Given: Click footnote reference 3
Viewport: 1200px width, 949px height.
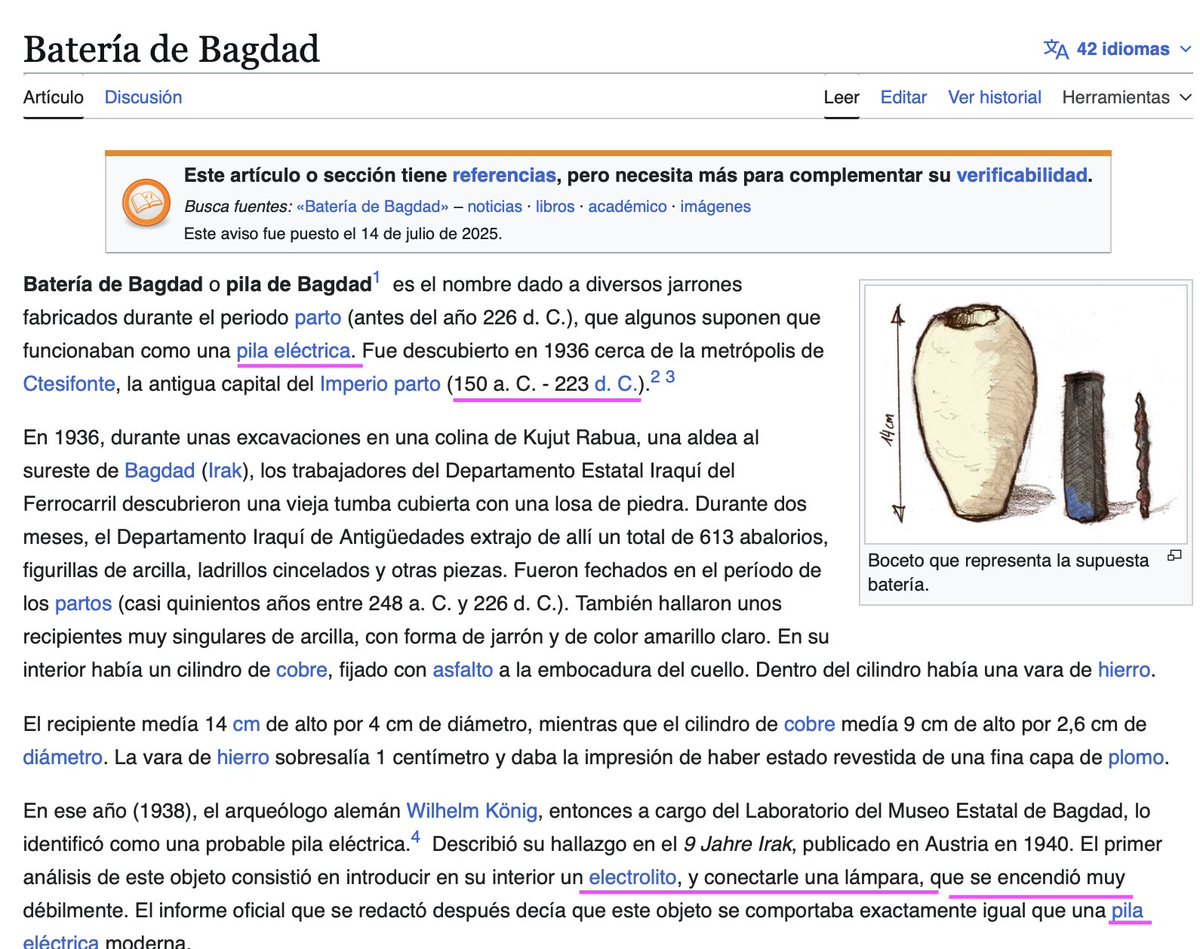Looking at the screenshot, I should [670, 377].
